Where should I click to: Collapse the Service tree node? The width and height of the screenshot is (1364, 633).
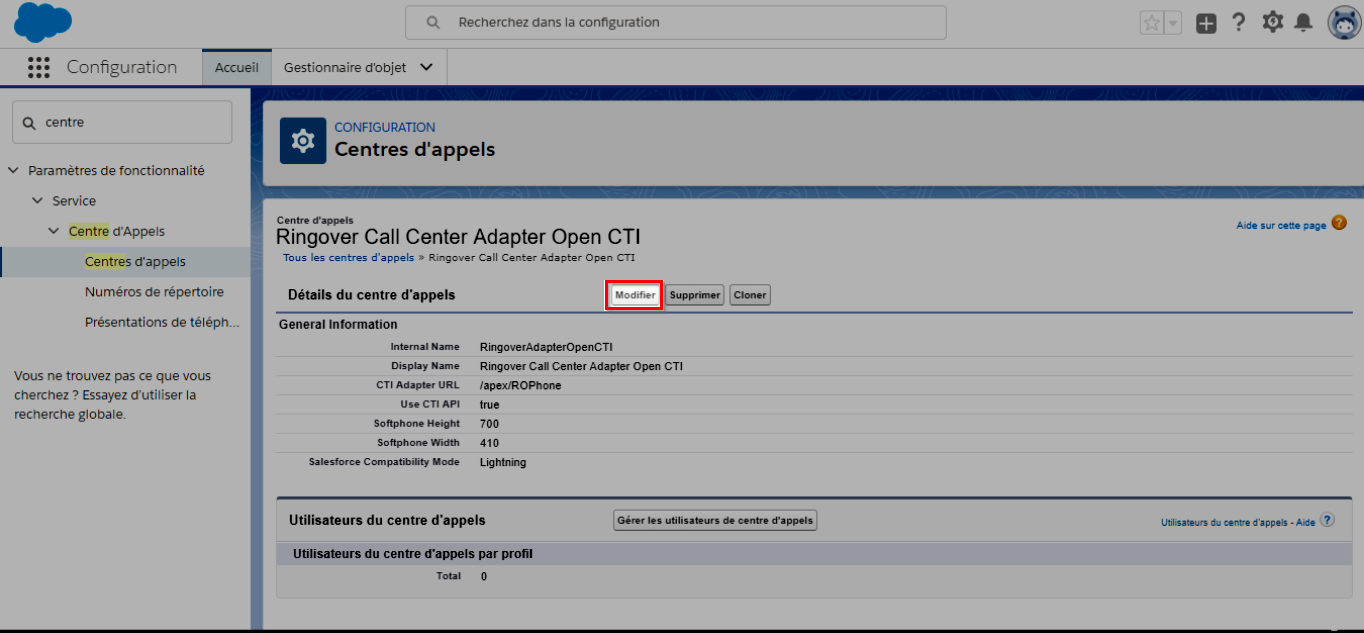click(x=38, y=201)
